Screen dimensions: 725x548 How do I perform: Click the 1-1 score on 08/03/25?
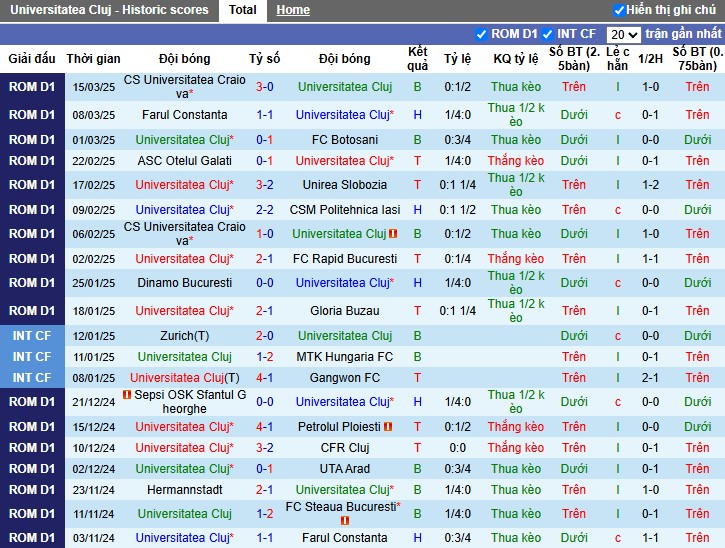(264, 115)
